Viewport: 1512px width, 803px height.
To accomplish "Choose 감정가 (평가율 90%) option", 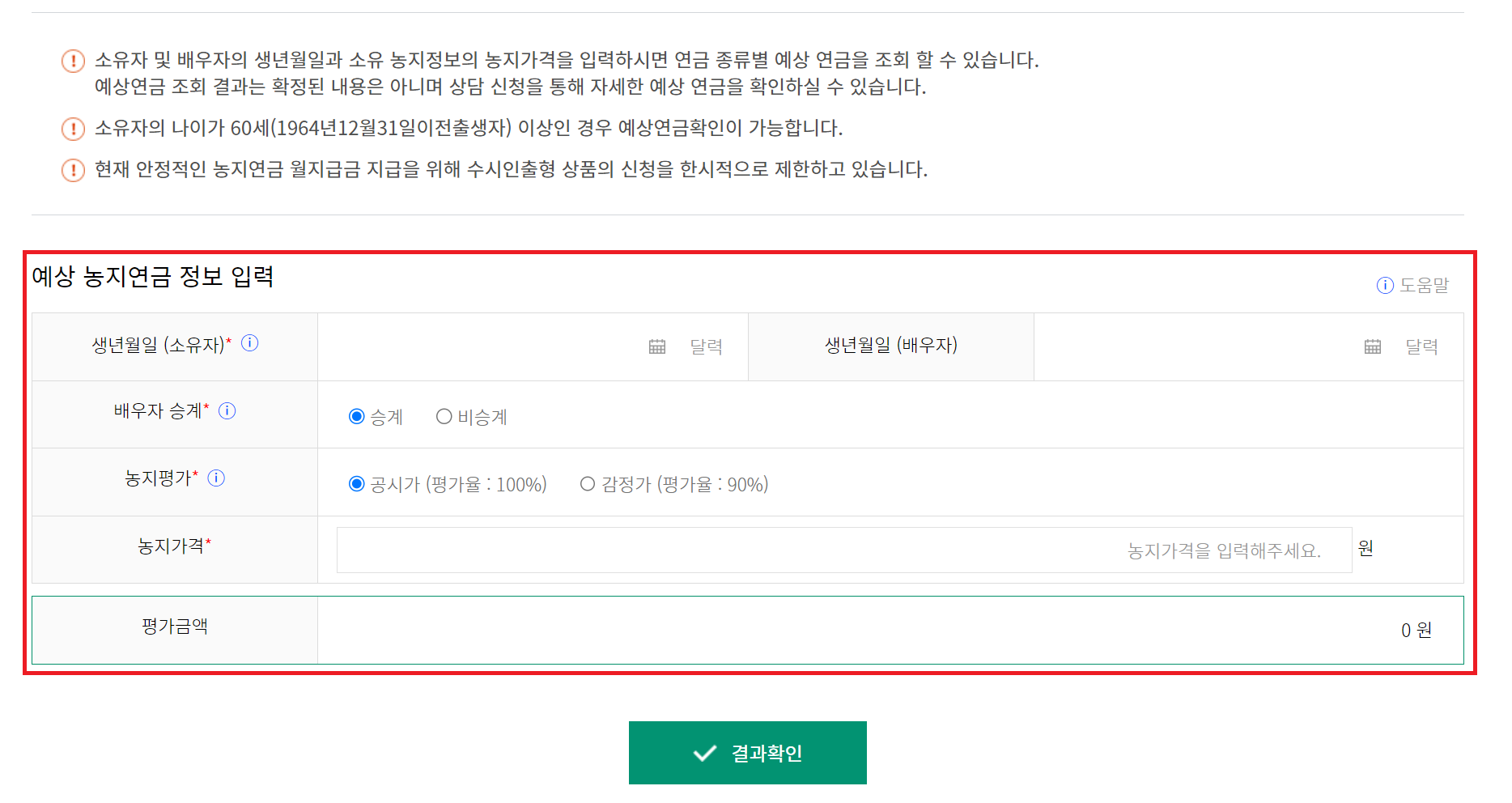I will 587,483.
